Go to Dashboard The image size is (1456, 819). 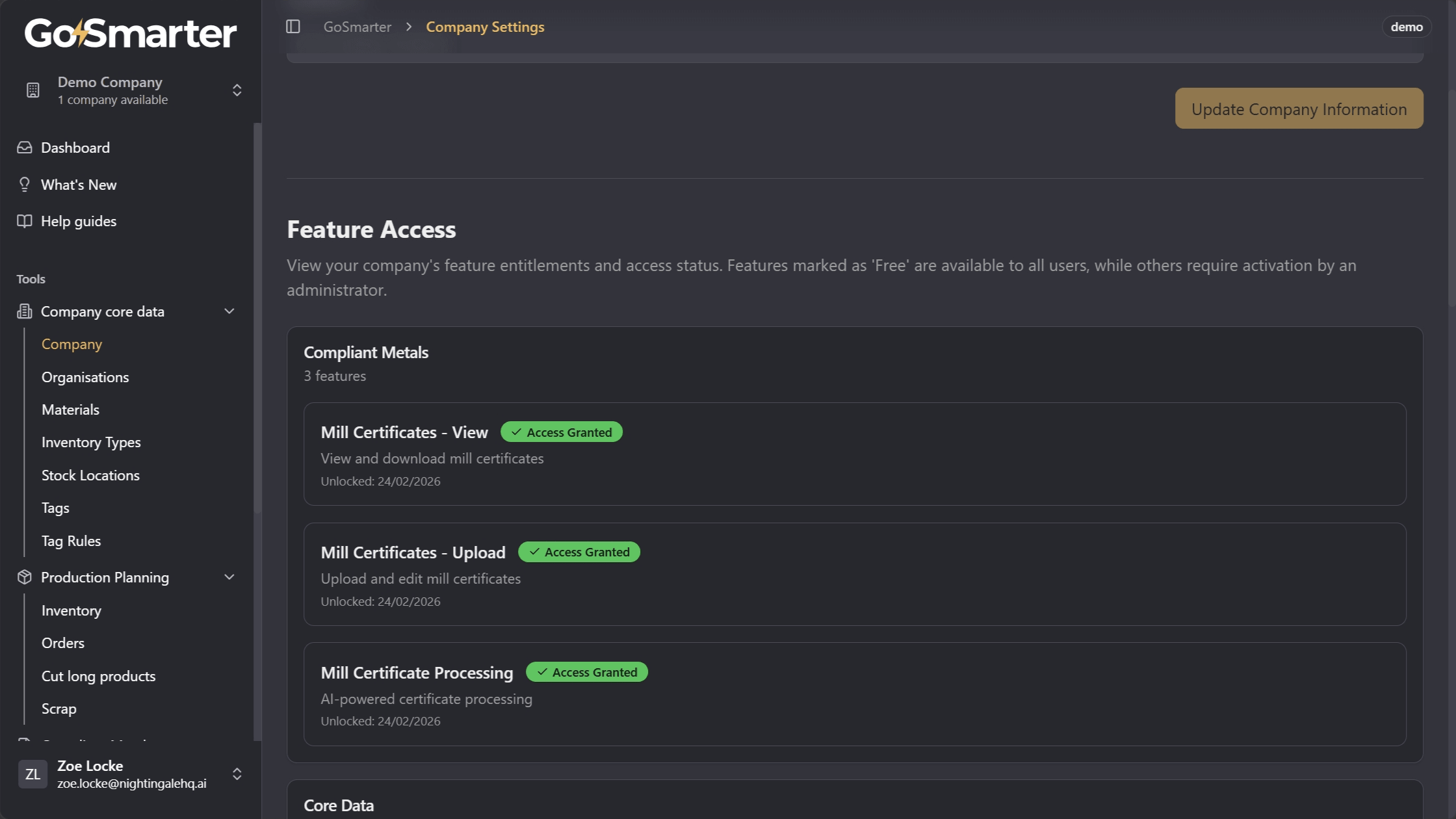(75, 148)
